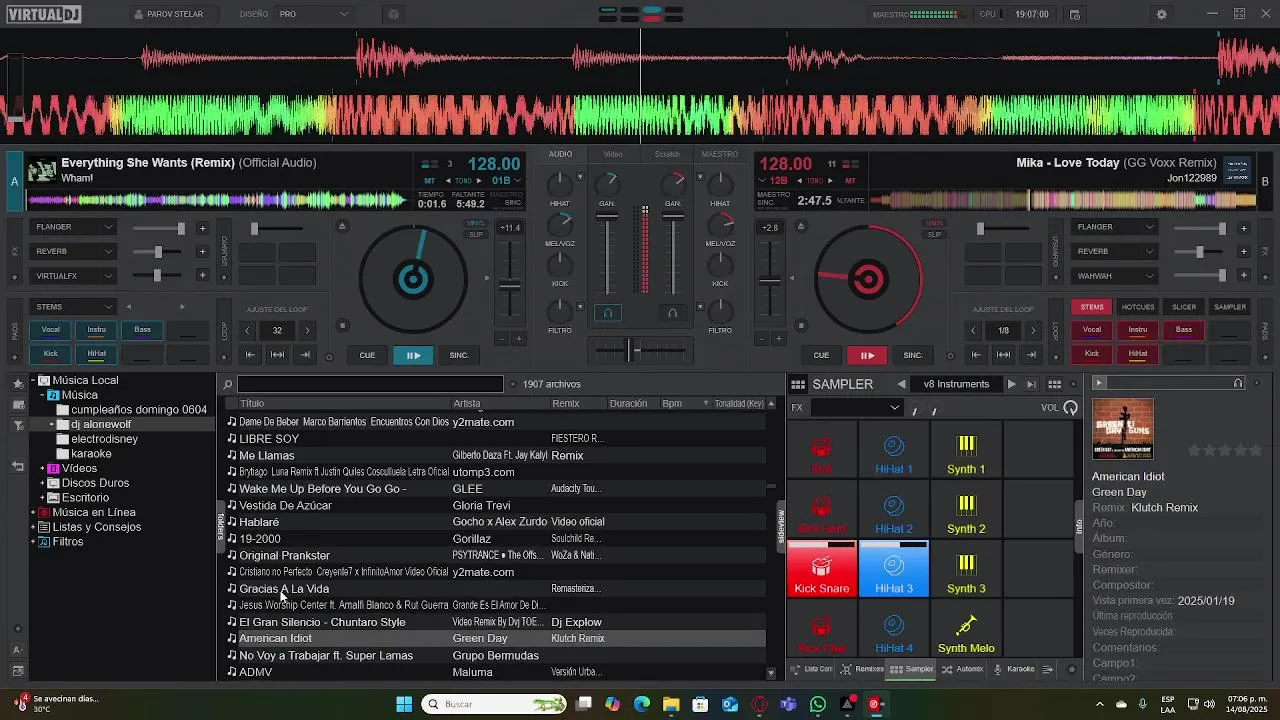Trigger the Kick Snare sampler pad

coord(821,569)
